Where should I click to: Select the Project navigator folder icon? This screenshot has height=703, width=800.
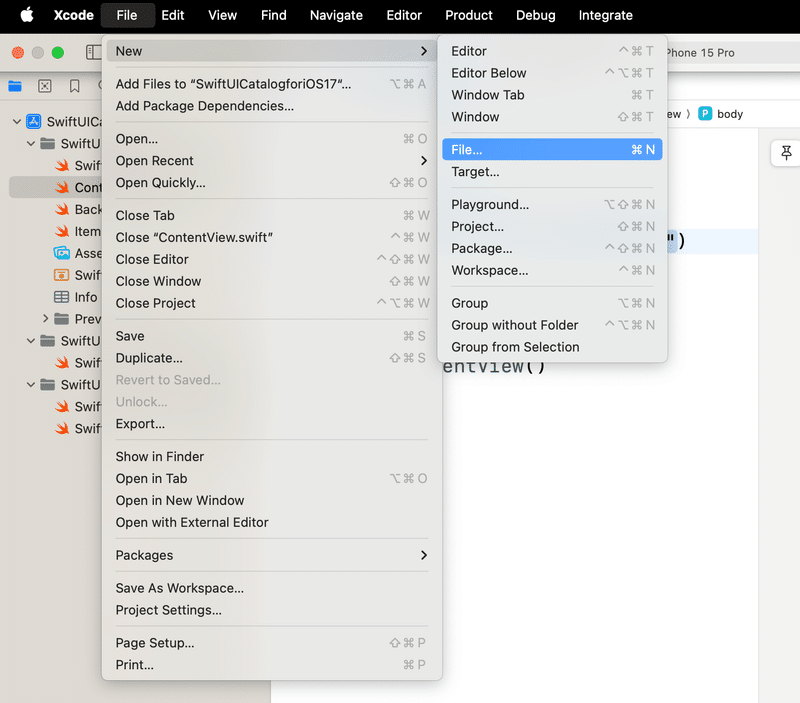(x=15, y=86)
